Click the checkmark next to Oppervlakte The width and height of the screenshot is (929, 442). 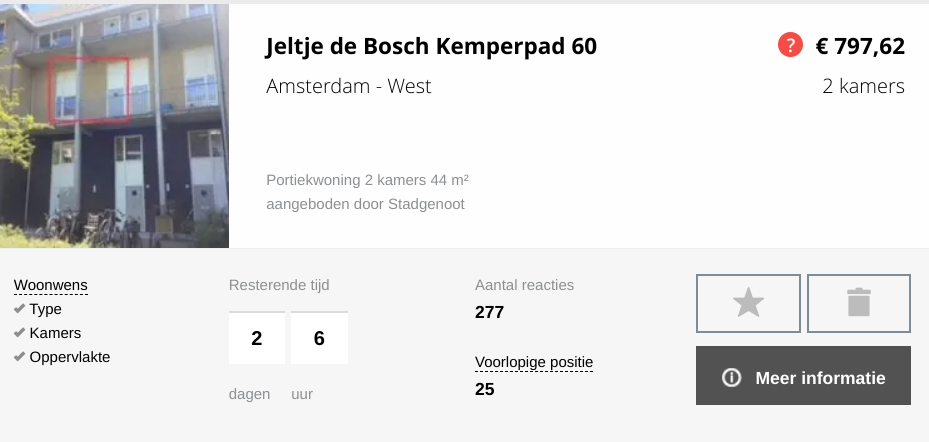coord(20,357)
